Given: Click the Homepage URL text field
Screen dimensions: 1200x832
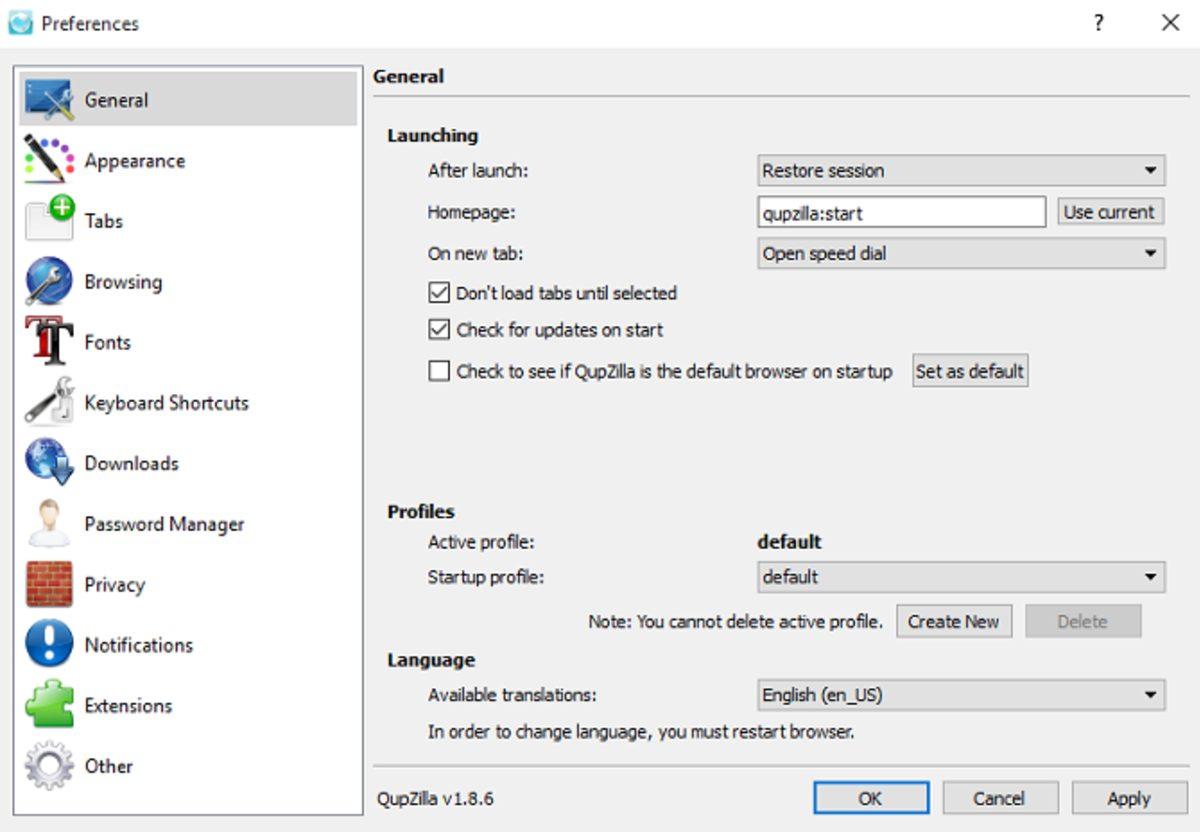Looking at the screenshot, I should pos(901,212).
